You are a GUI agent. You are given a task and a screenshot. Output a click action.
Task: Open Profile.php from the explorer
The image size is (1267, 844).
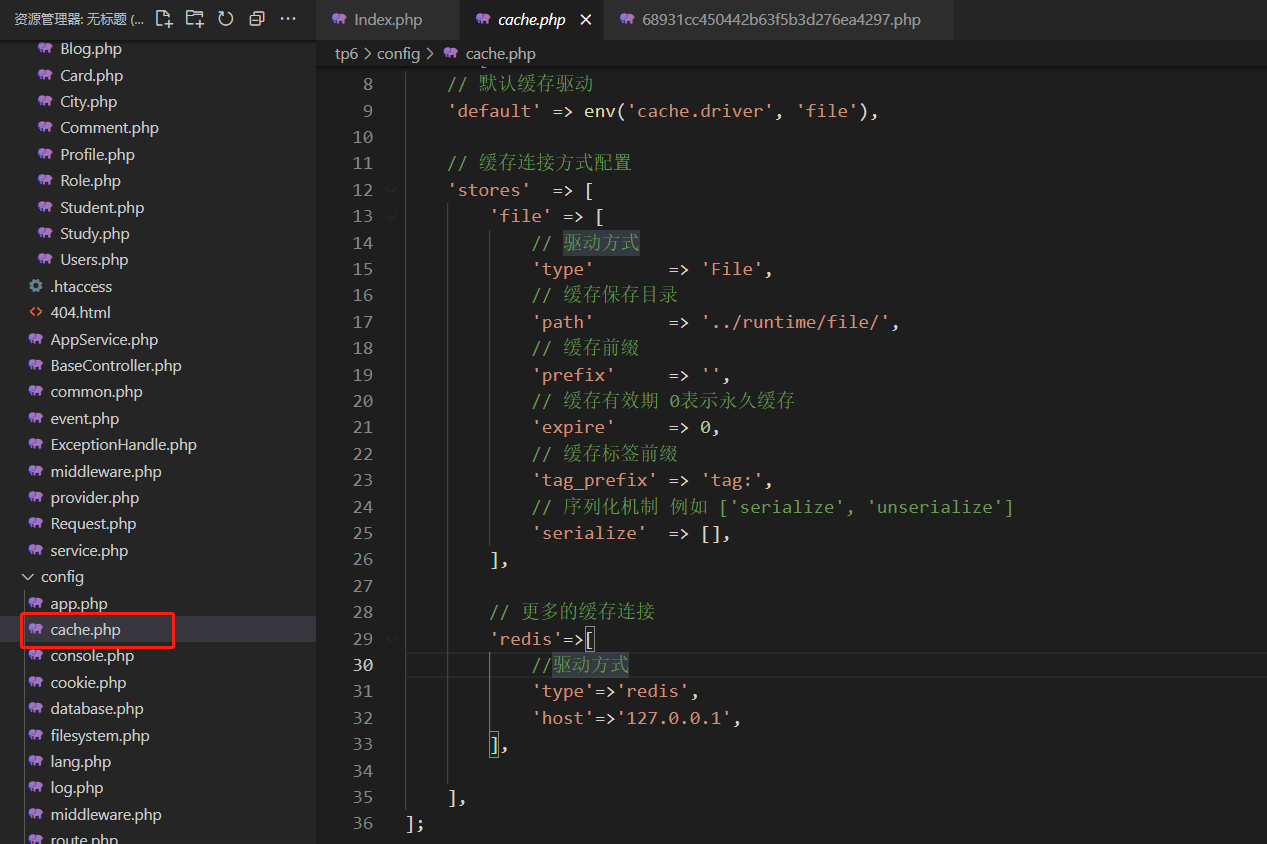97,154
